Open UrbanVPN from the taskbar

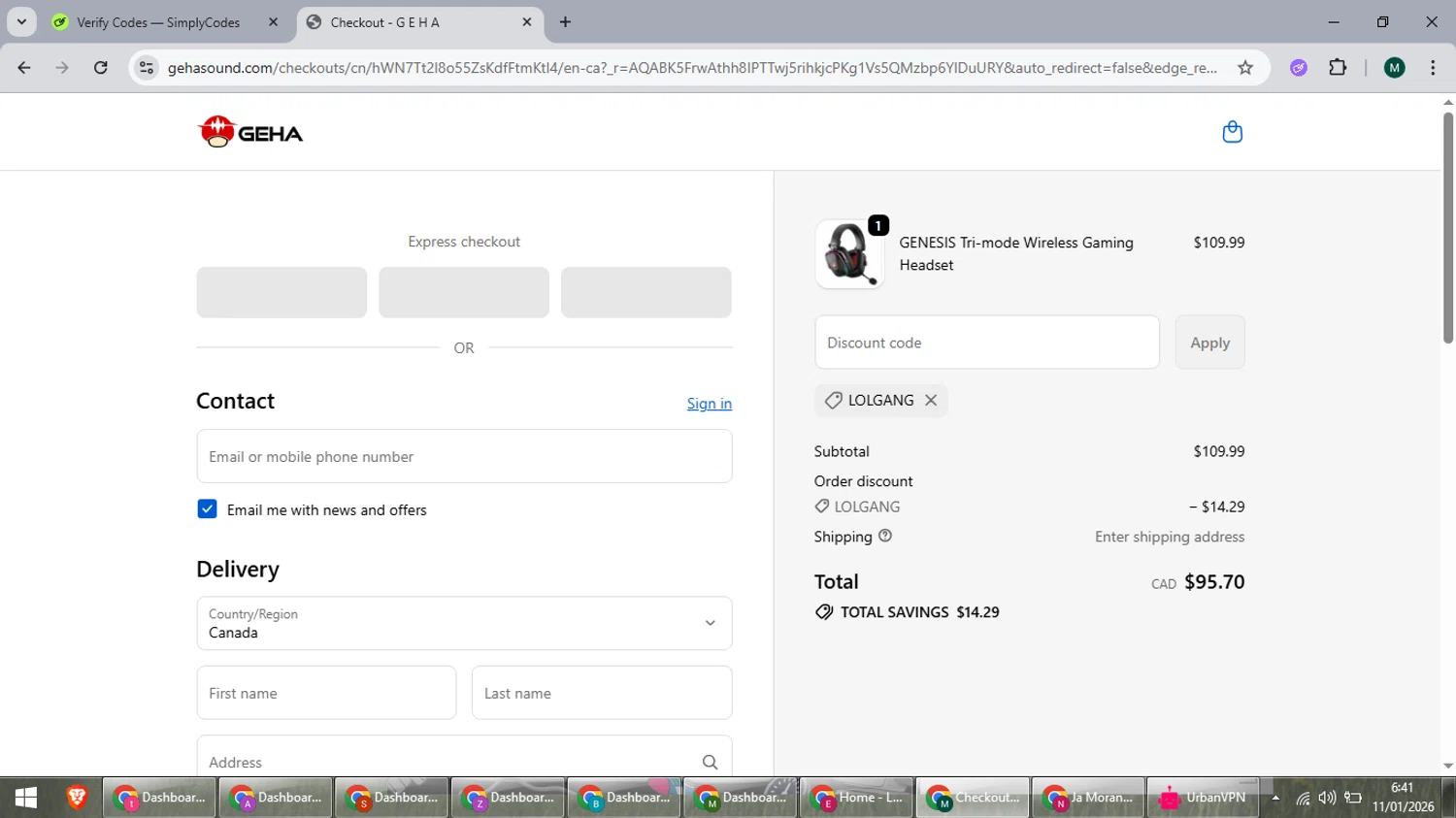(1204, 798)
